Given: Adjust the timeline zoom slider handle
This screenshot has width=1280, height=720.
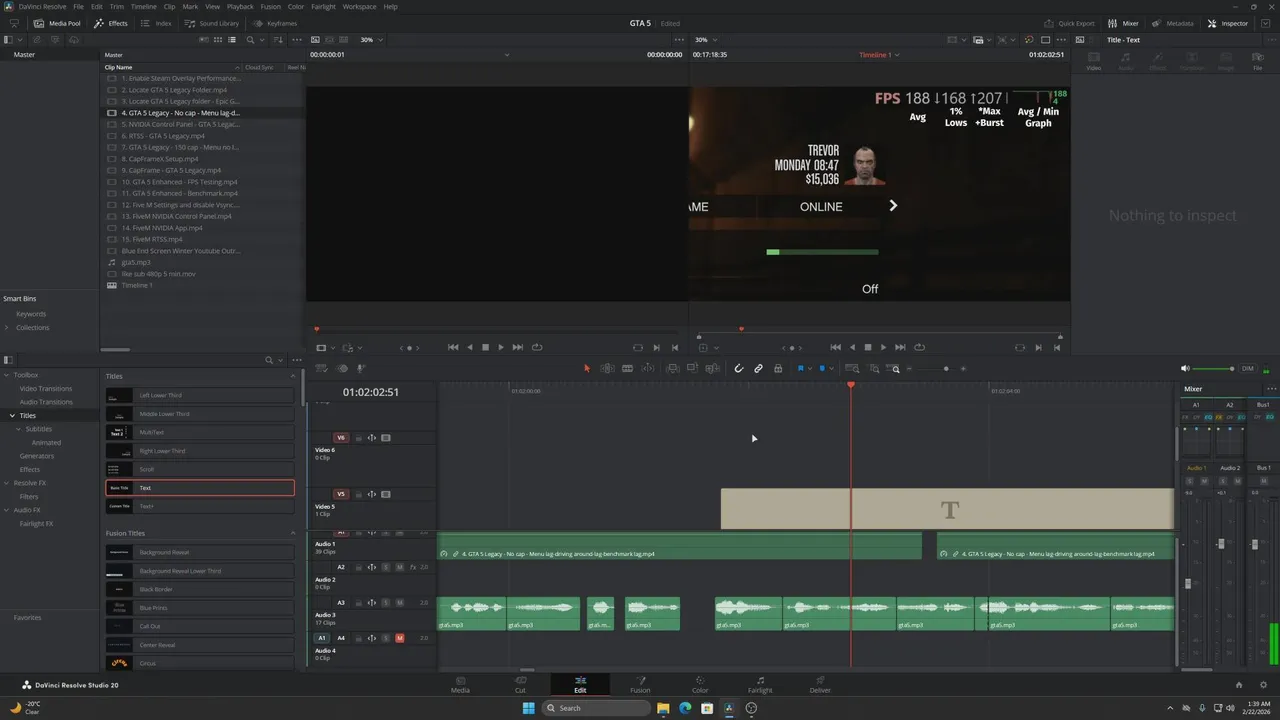Looking at the screenshot, I should pyautogui.click(x=946, y=368).
